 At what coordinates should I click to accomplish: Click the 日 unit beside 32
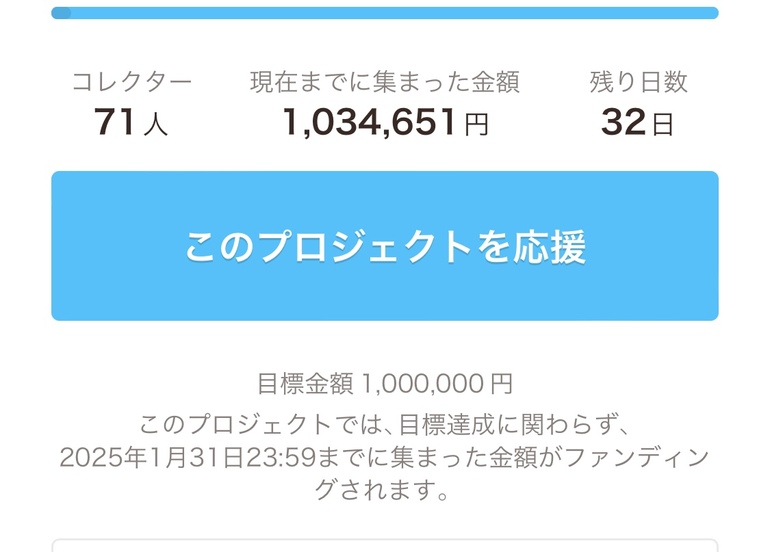coord(663,125)
